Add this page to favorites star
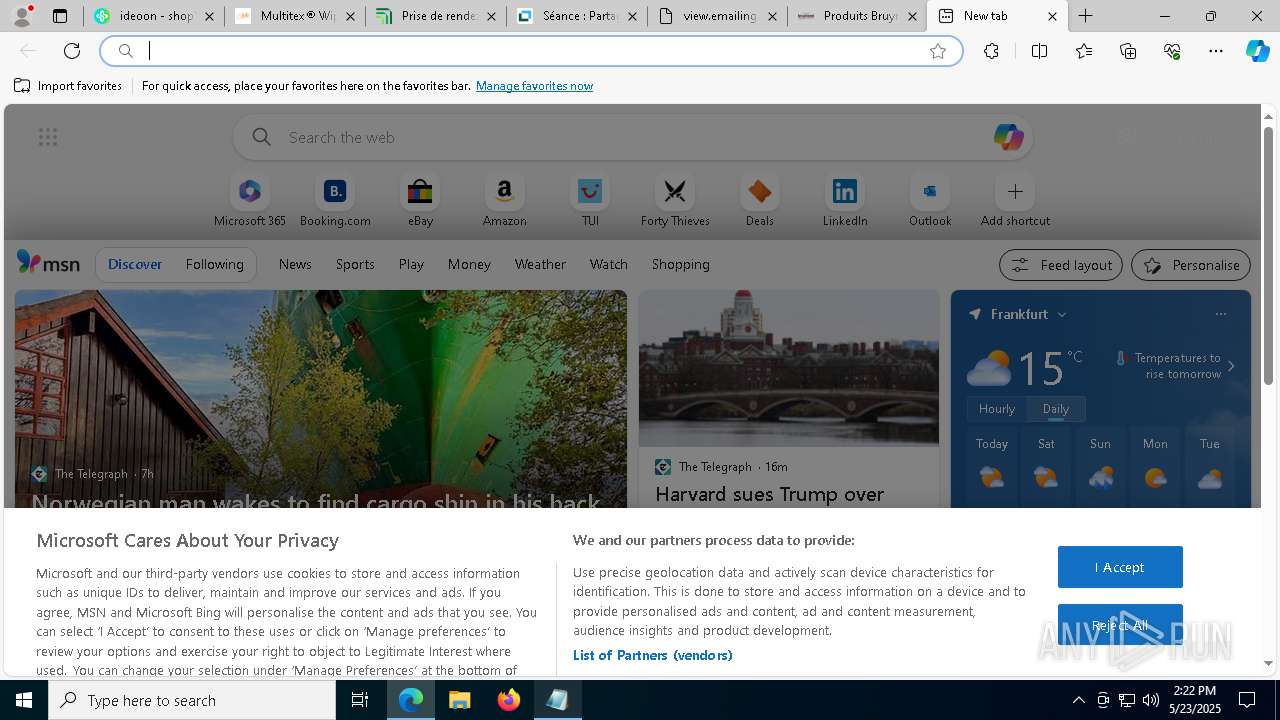 938,51
